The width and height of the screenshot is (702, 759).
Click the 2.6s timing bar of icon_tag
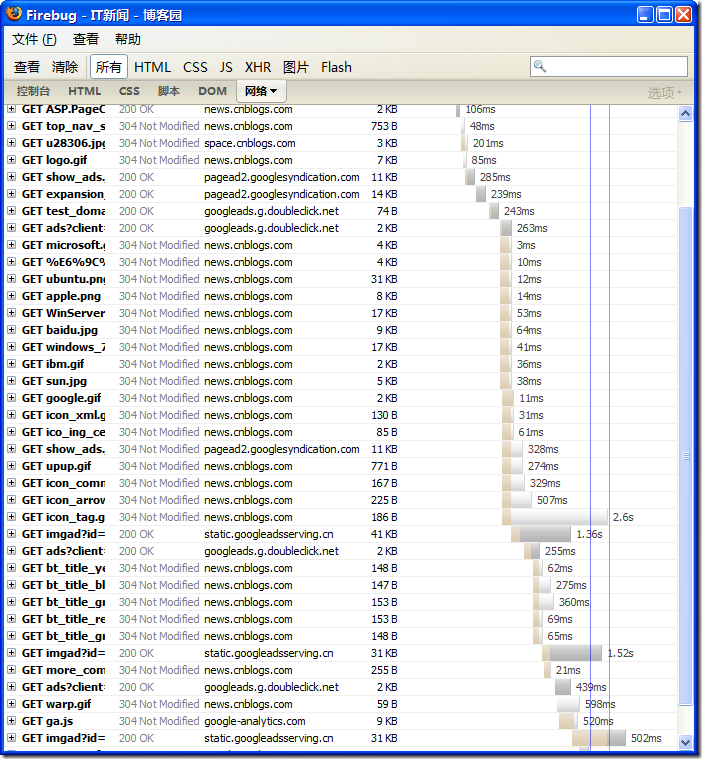(555, 517)
